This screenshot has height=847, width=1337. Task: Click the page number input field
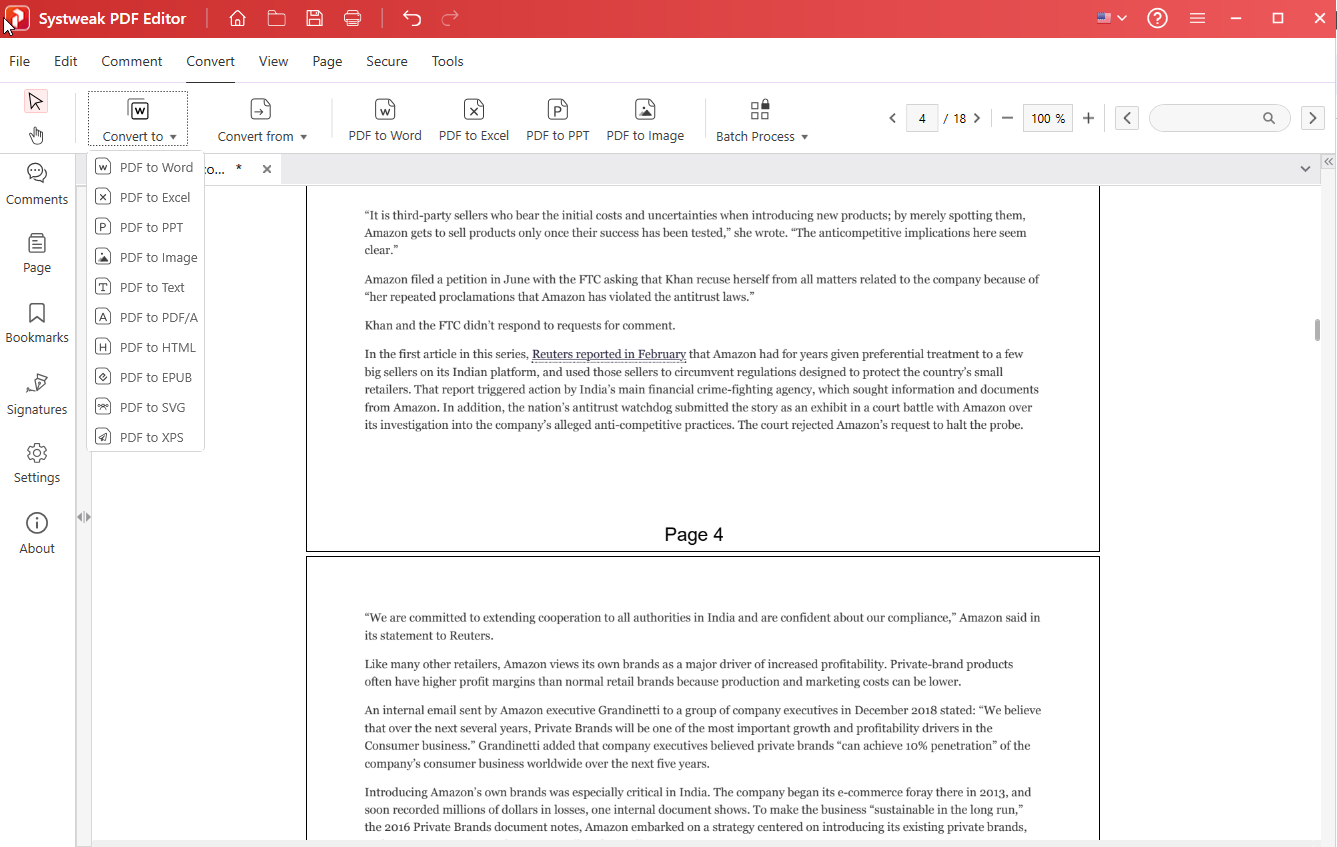tap(922, 118)
